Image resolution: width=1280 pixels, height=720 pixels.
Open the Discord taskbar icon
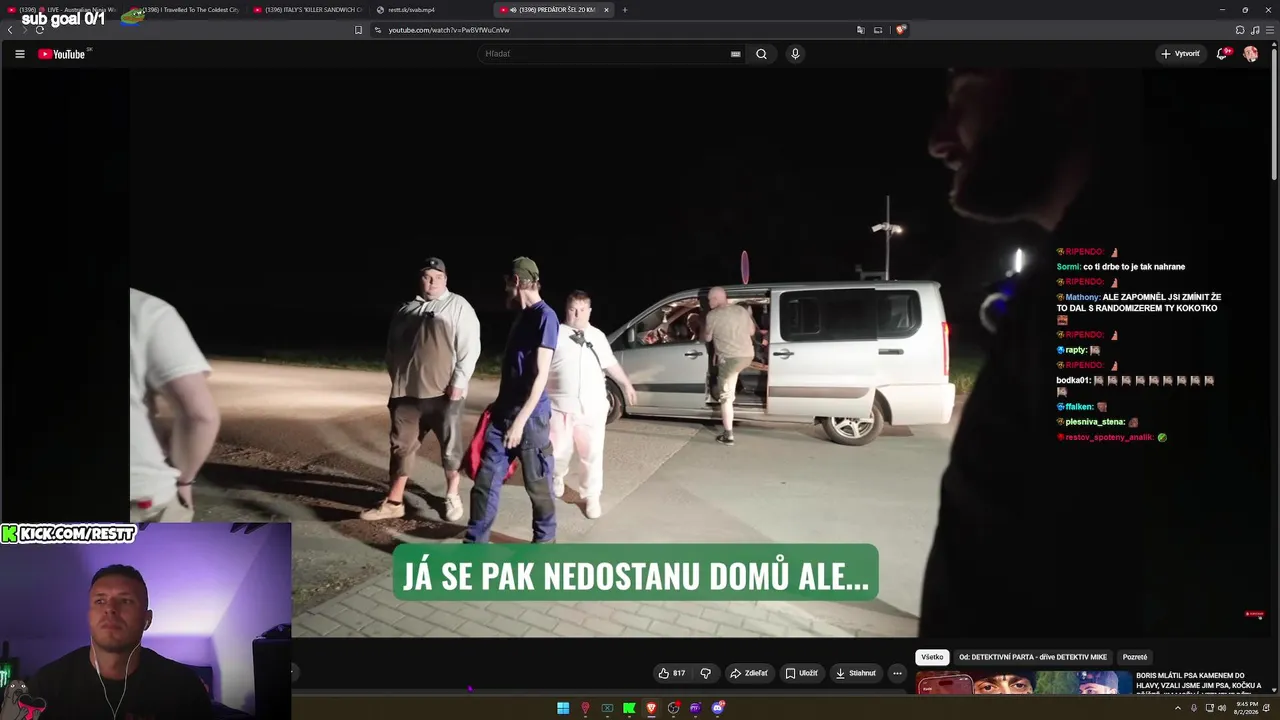(x=717, y=708)
